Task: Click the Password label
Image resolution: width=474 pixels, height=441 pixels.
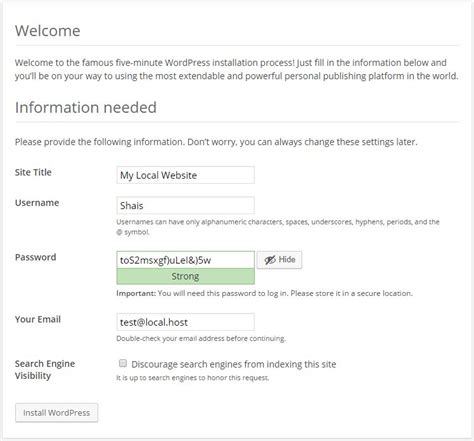Action: (x=35, y=257)
